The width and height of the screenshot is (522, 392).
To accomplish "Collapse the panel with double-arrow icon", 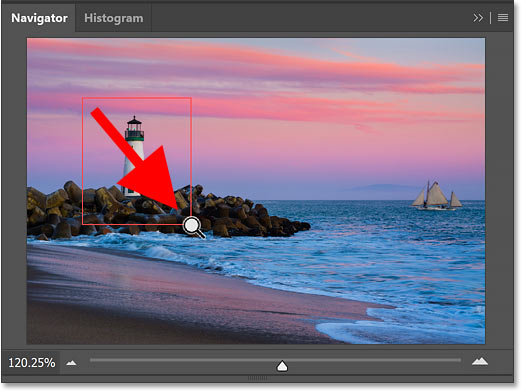I will (x=478, y=18).
